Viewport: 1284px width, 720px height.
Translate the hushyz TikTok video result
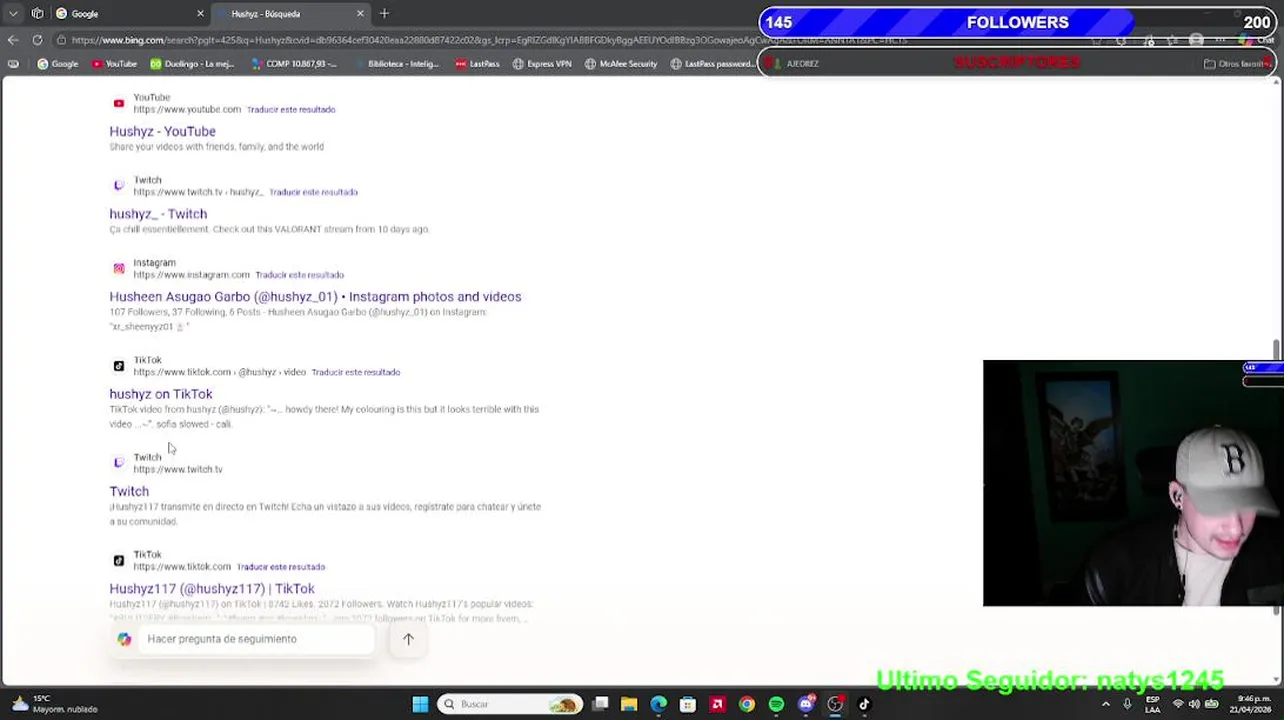pos(355,372)
